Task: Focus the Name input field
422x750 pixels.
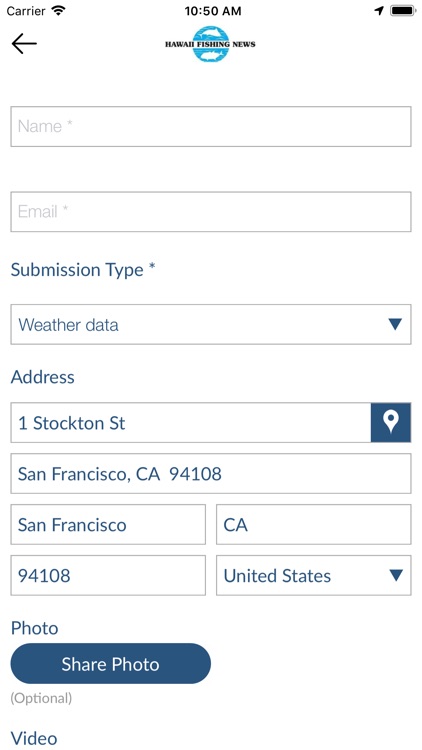Action: pyautogui.click(x=211, y=126)
